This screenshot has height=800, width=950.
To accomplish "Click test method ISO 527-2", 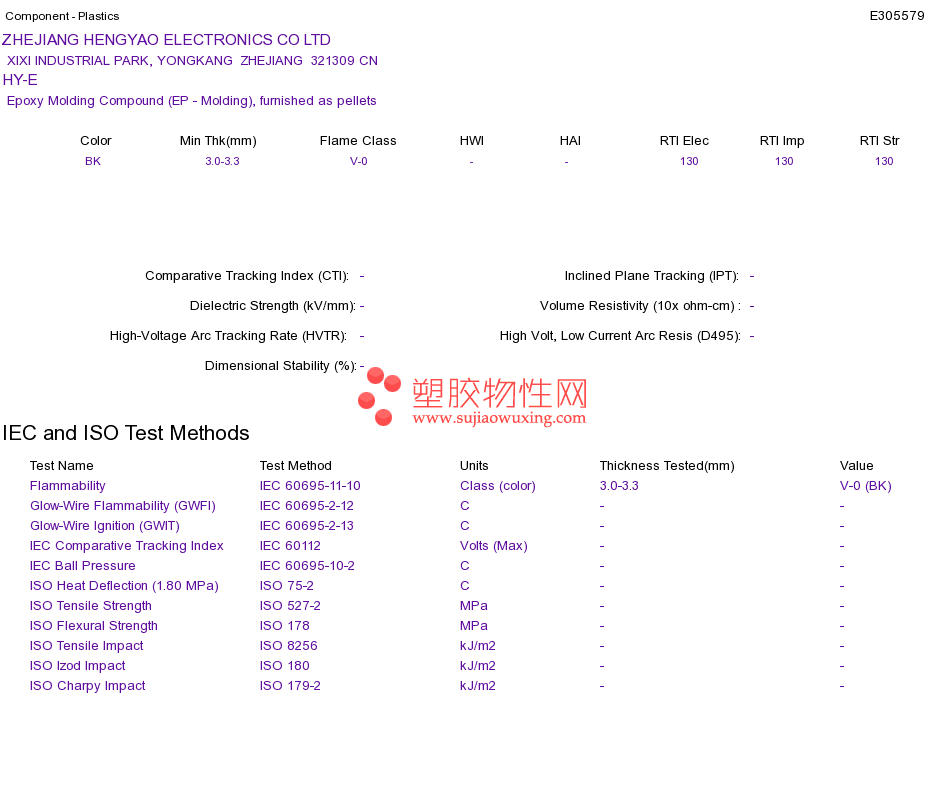I will pyautogui.click(x=290, y=606).
